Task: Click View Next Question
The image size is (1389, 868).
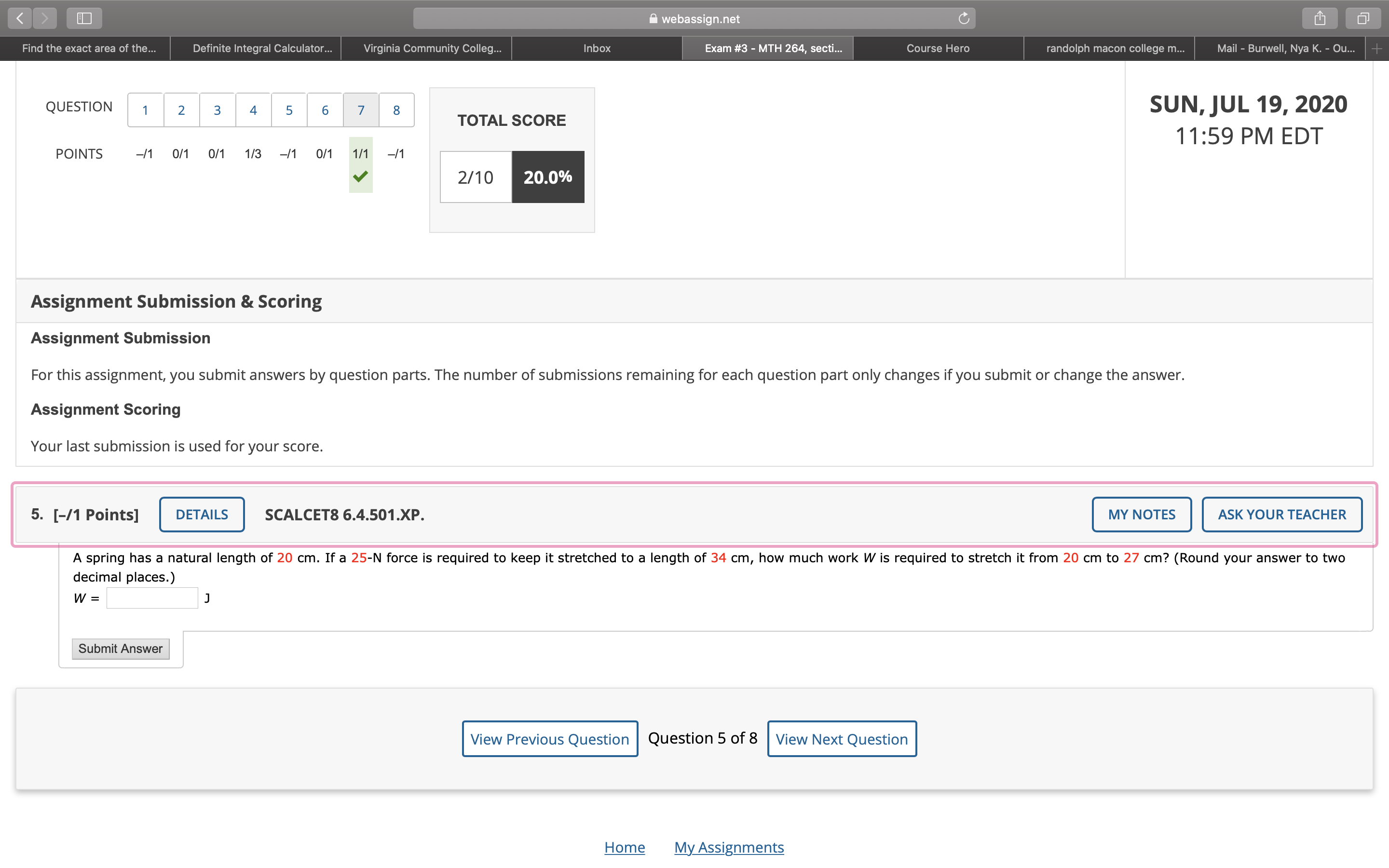Action: [842, 739]
